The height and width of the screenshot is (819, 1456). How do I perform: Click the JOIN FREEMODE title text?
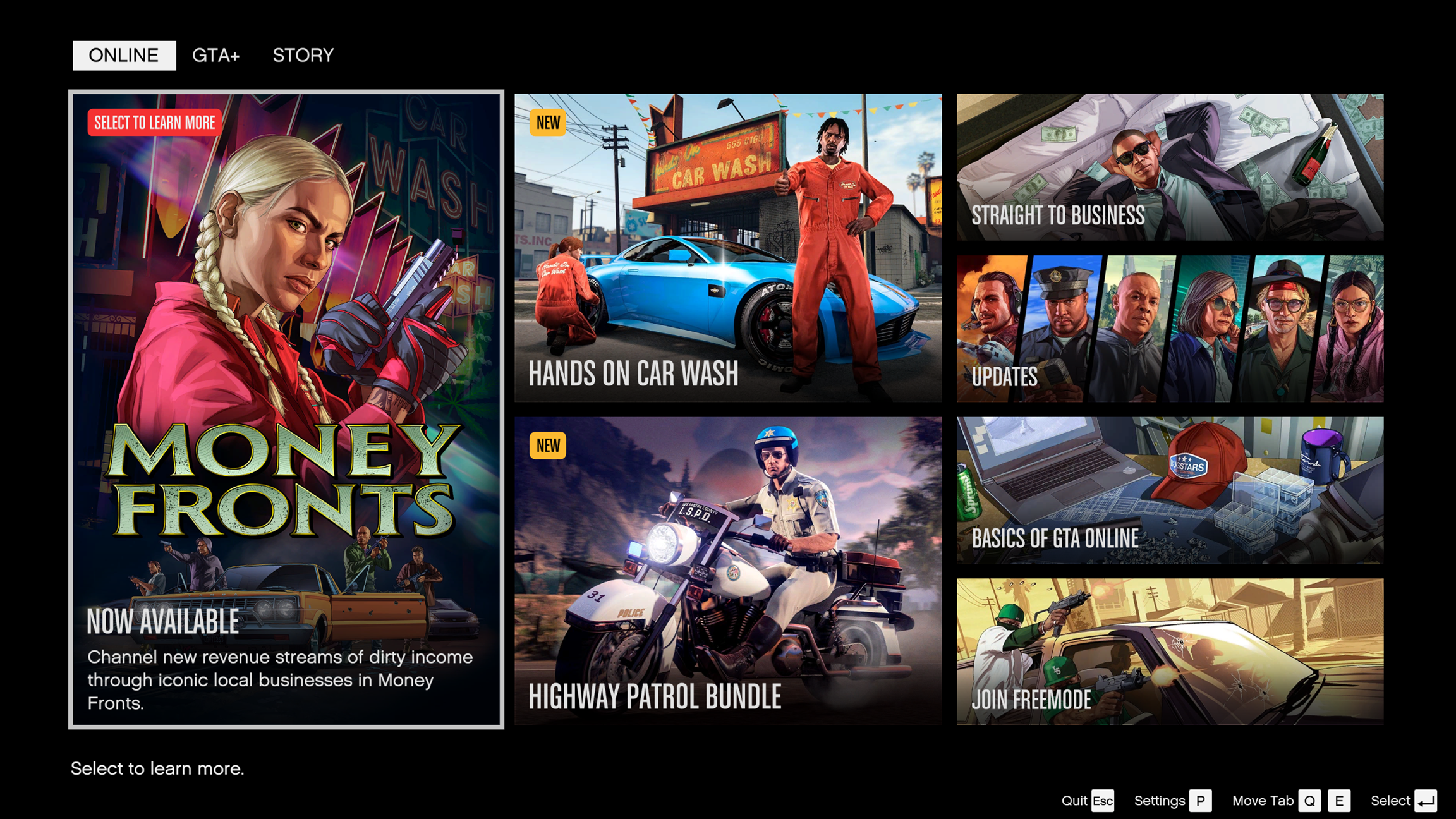1031,700
